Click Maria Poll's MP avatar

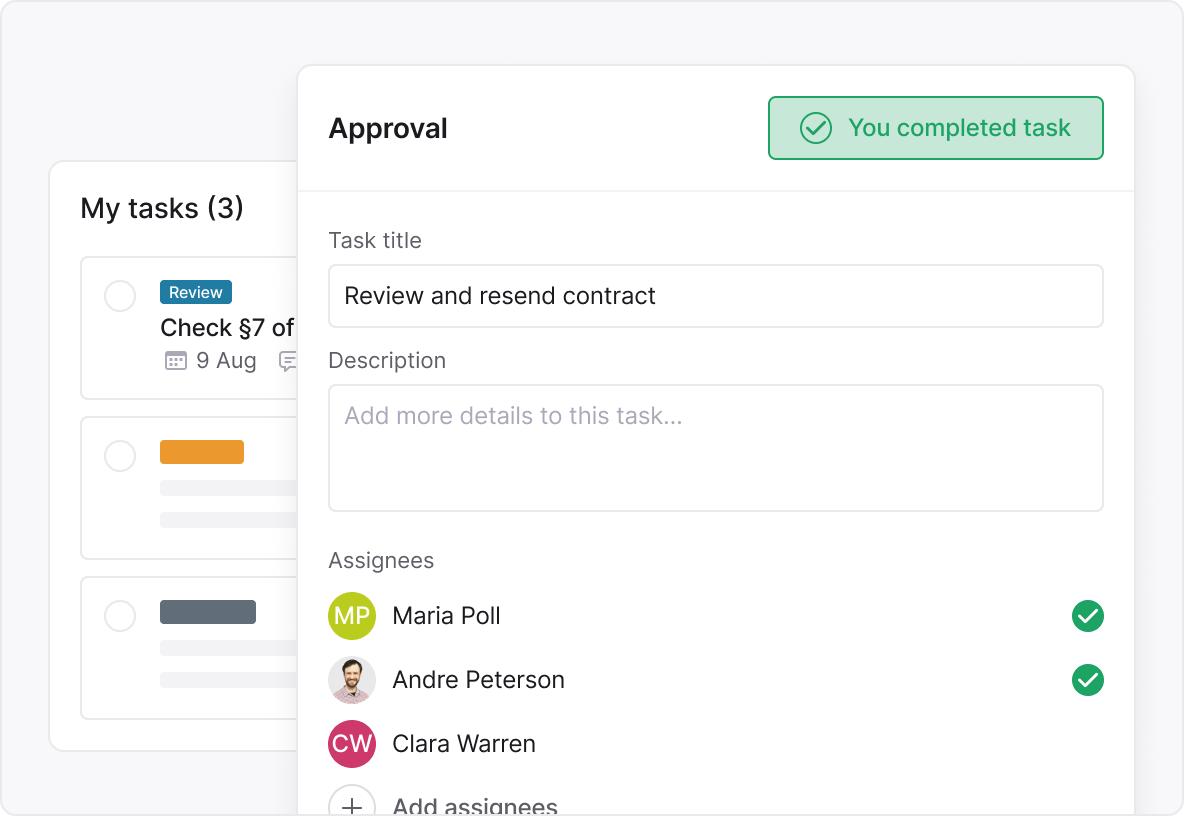[352, 616]
